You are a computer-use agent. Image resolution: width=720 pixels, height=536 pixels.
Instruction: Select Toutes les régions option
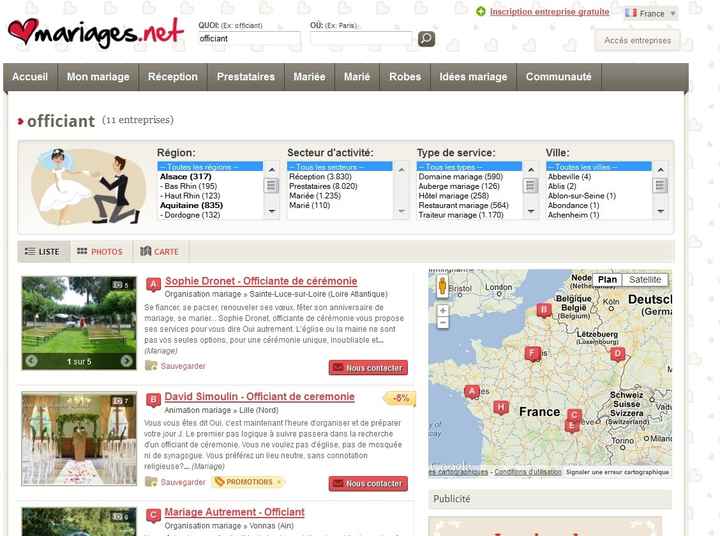pos(210,167)
